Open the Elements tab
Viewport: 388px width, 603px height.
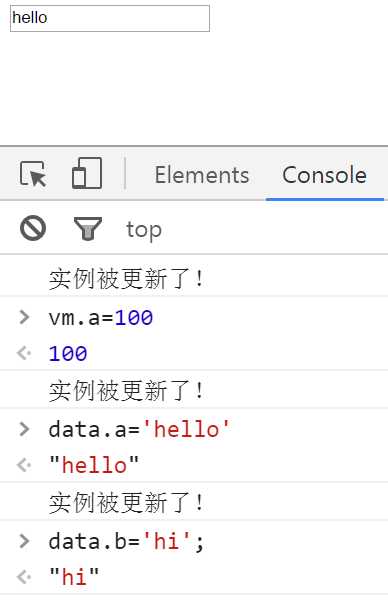coord(202,175)
